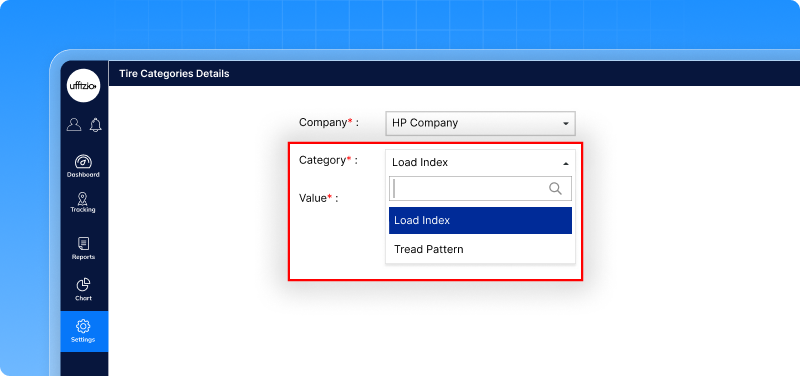Open the Company dropdown showing HP Company
Screen dimensions: 800x376
coord(480,123)
